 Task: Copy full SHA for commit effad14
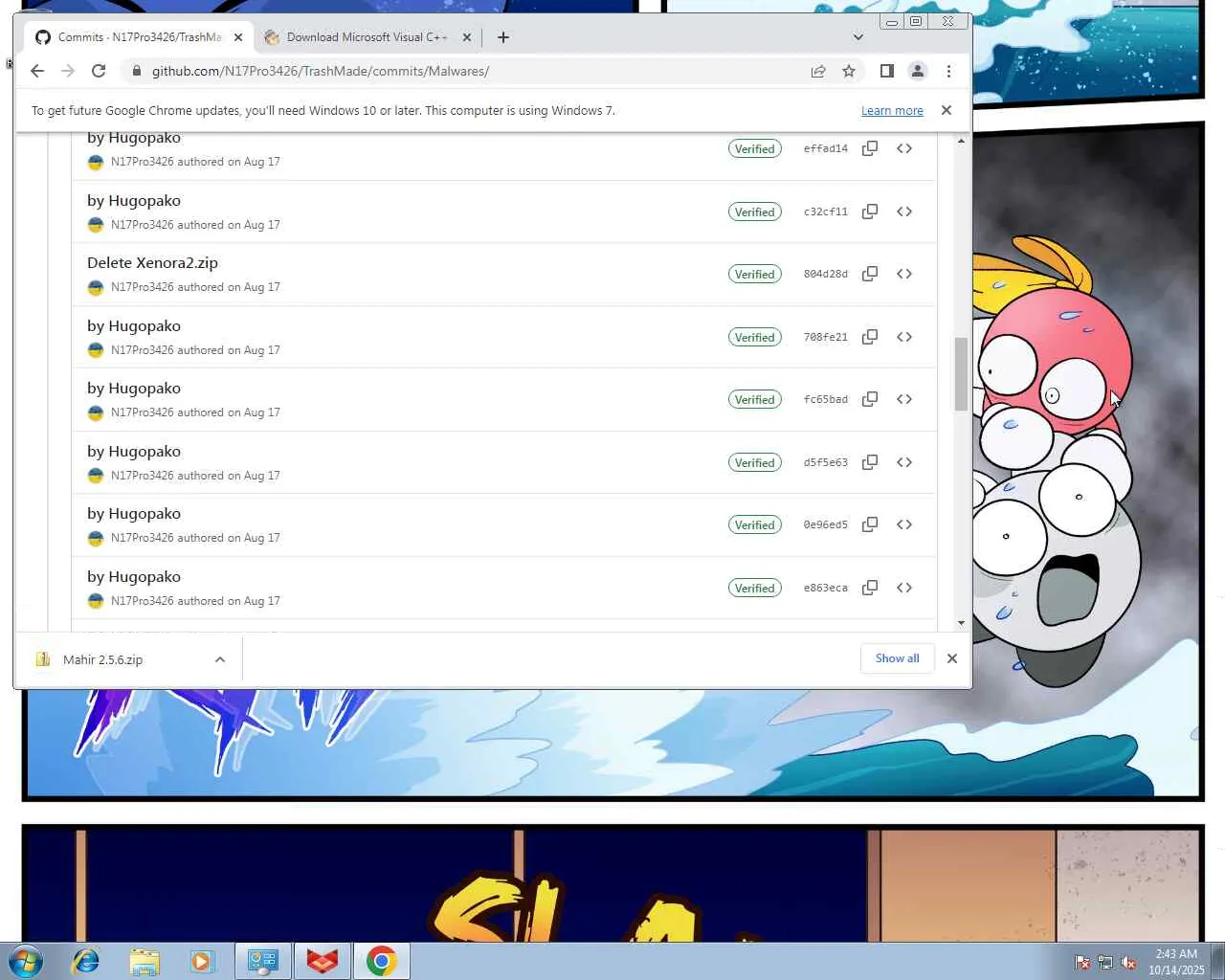(870, 148)
